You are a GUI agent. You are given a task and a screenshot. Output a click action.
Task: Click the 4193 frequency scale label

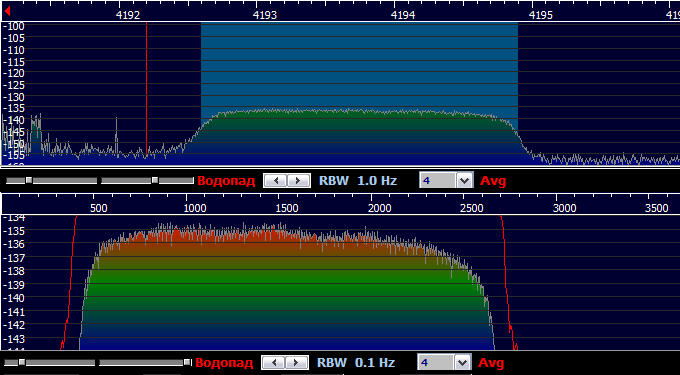[x=265, y=16]
